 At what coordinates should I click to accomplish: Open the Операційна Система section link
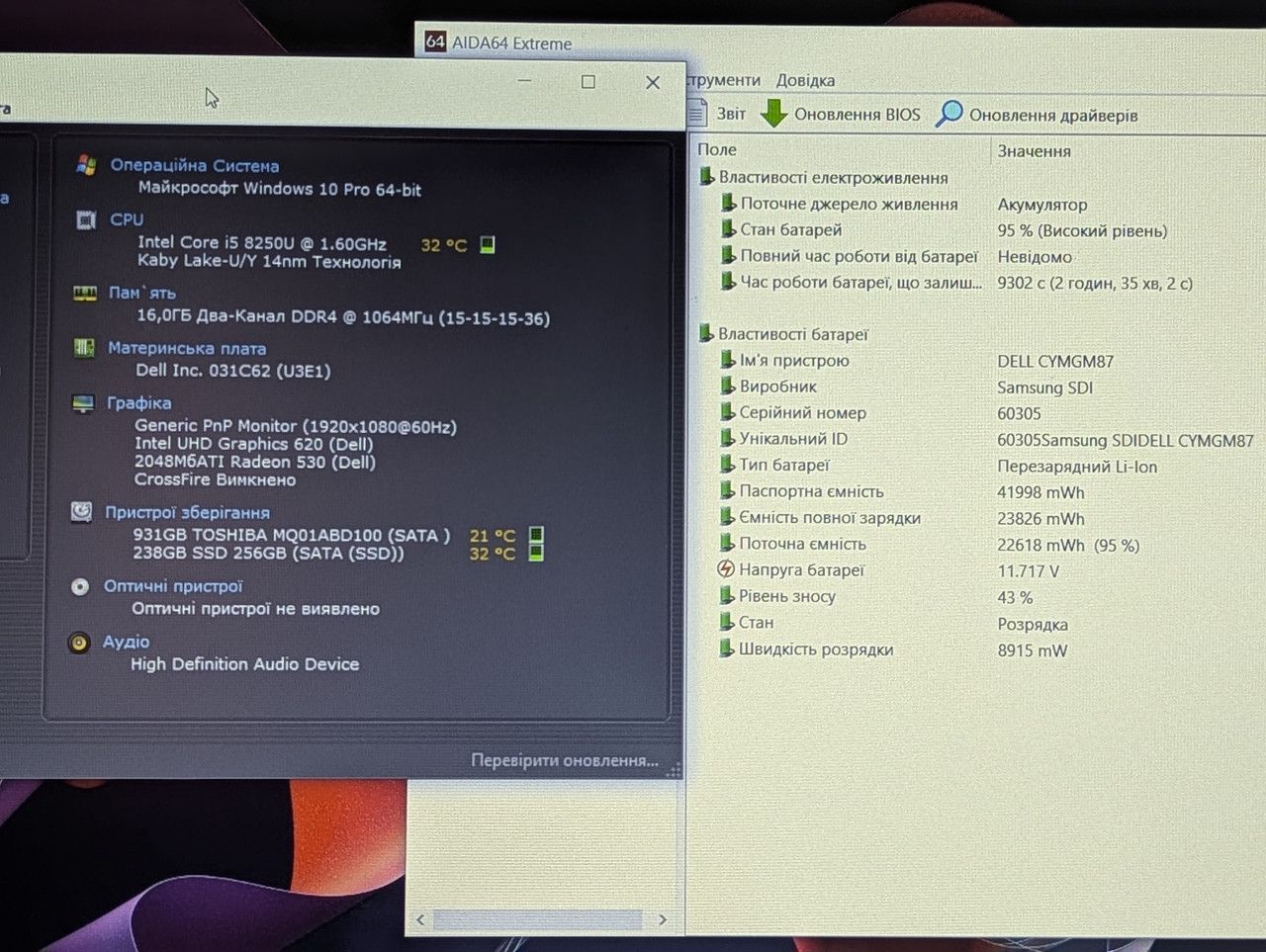click(x=194, y=165)
